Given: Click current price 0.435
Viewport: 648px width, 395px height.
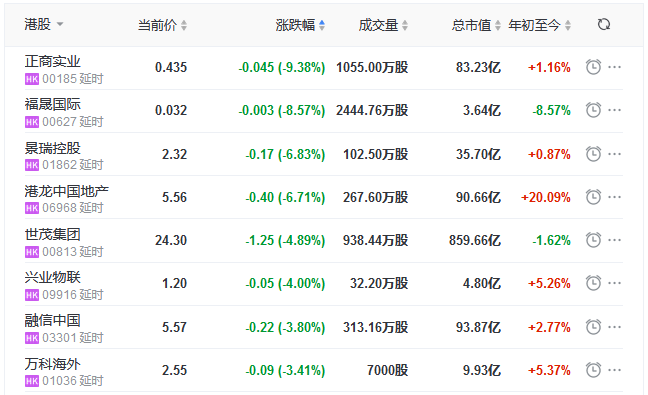Looking at the screenshot, I should 171,67.
